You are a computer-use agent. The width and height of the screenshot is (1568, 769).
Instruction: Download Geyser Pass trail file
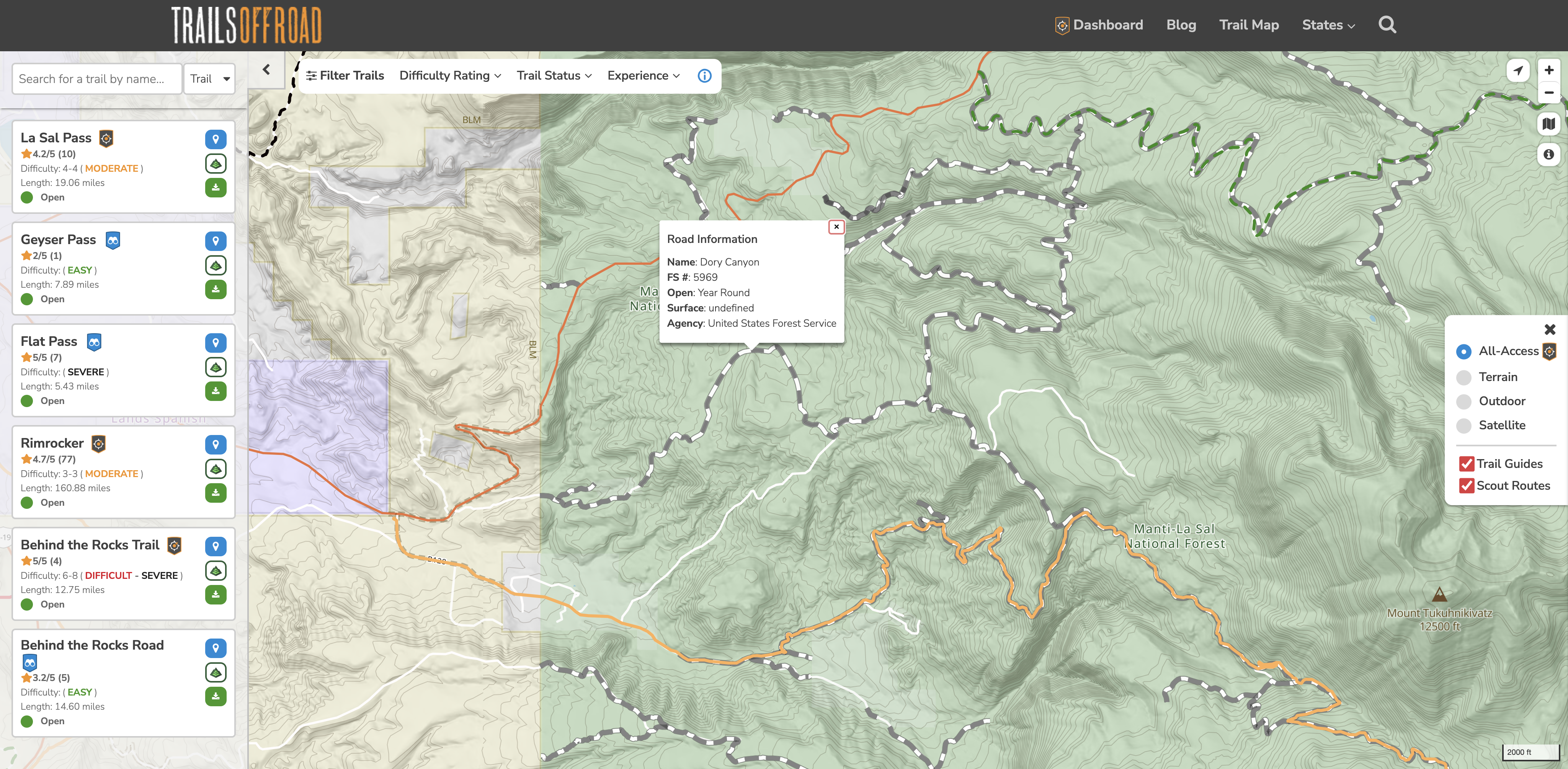point(216,289)
